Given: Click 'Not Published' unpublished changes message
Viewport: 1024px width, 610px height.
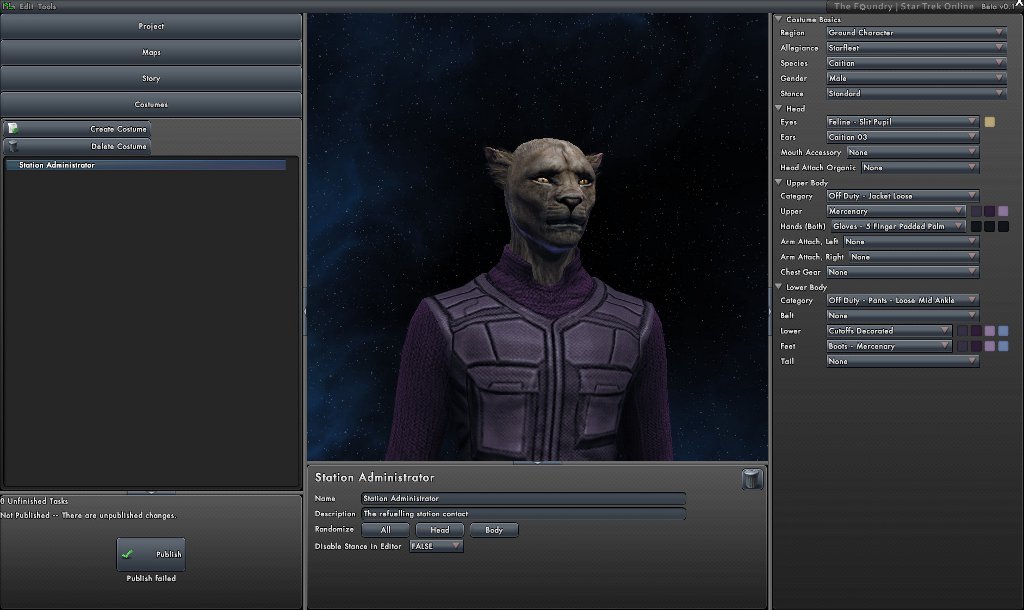Looking at the screenshot, I should coord(88,515).
